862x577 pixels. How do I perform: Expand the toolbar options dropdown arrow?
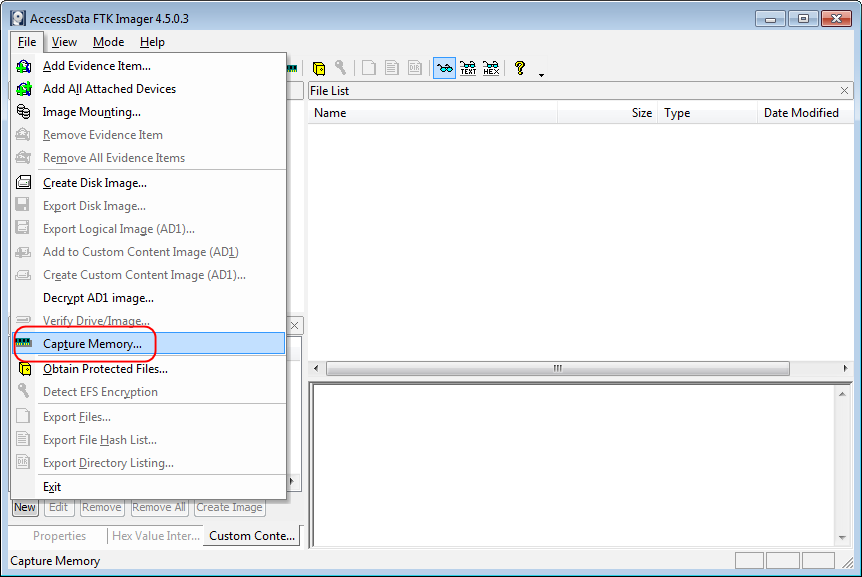pyautogui.click(x=541, y=75)
